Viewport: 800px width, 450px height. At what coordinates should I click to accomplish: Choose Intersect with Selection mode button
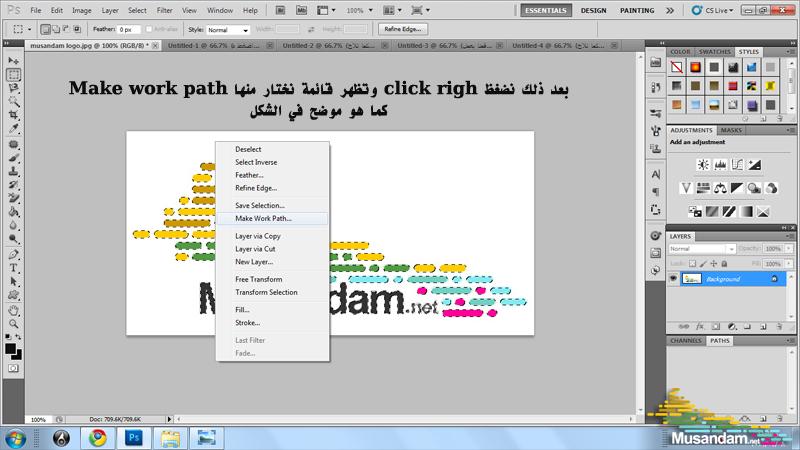coord(77,29)
